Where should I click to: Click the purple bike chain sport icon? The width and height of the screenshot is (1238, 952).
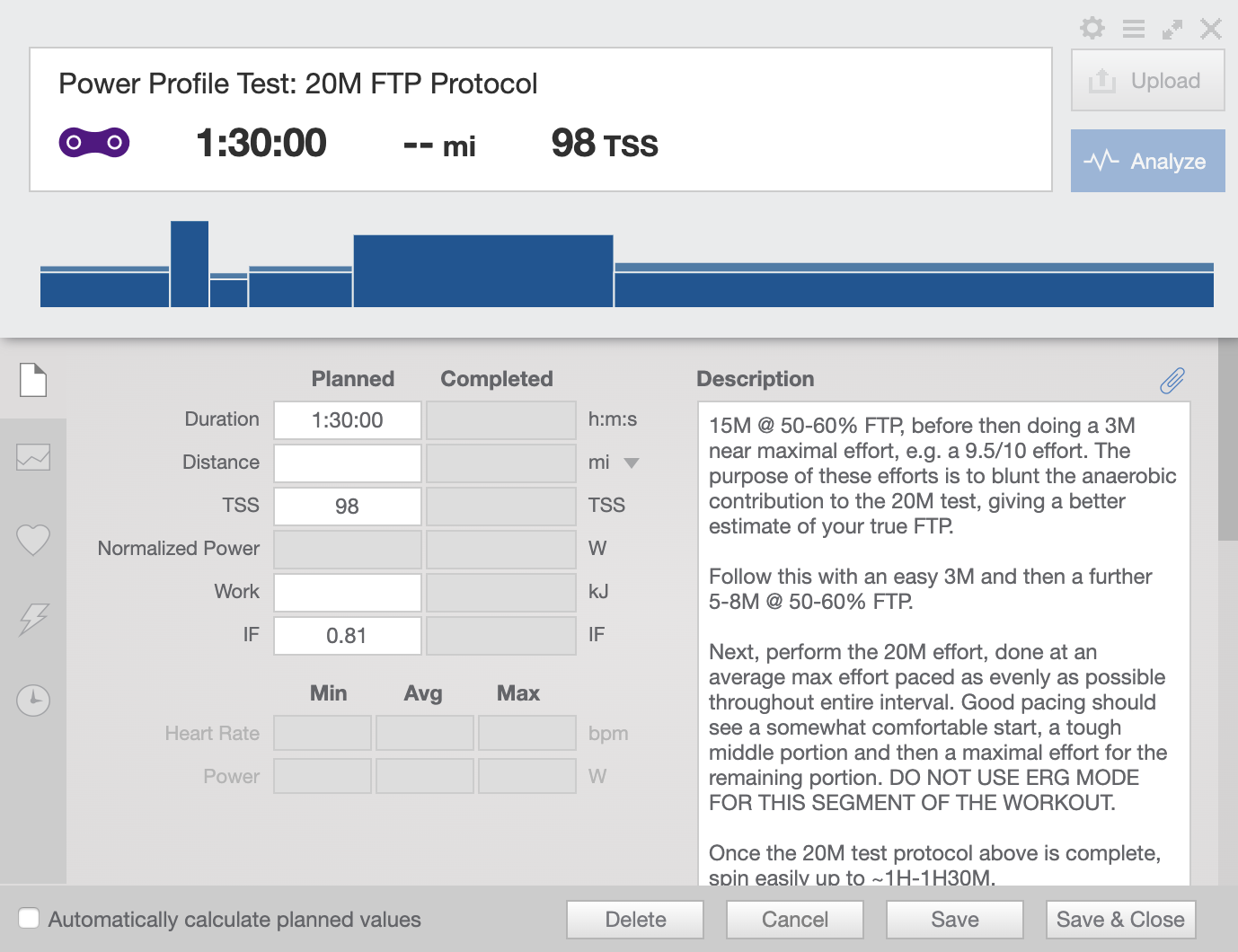[x=93, y=142]
